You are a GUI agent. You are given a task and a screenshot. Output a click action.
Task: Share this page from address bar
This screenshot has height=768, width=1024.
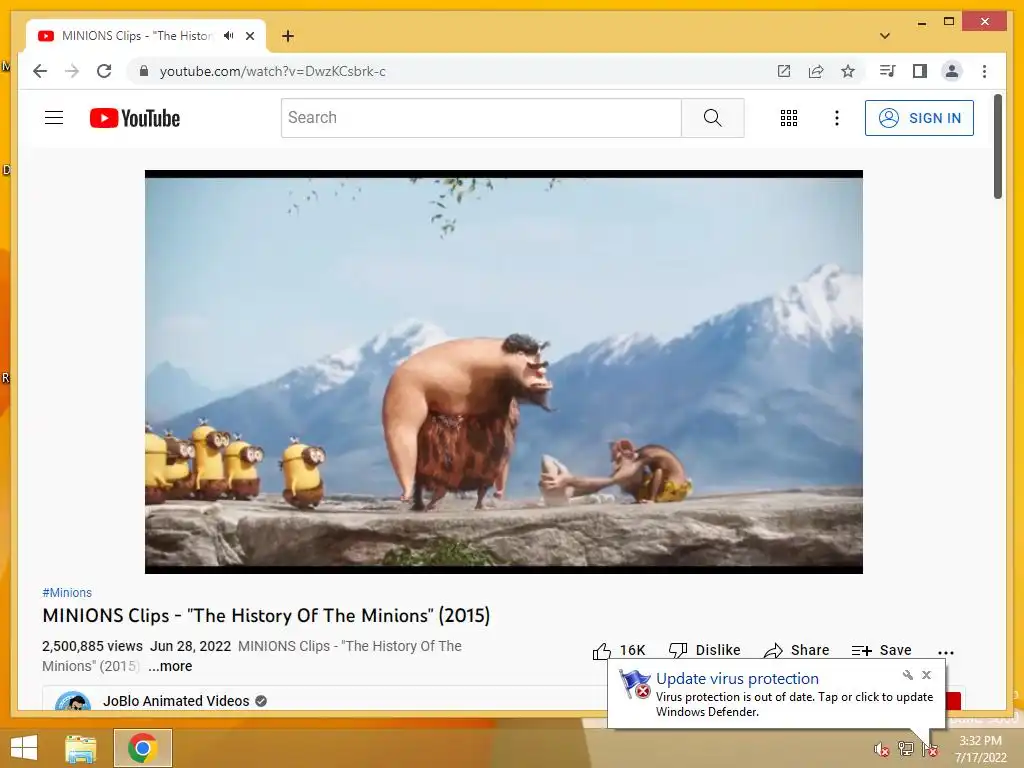click(x=816, y=71)
